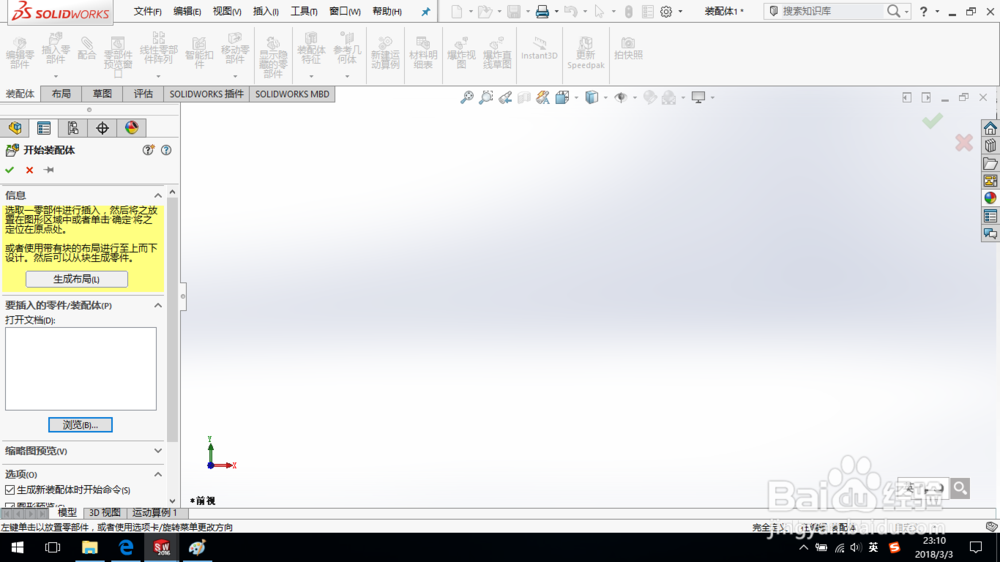Click the 参考几何体 icon
This screenshot has height=562, width=1000.
347,48
